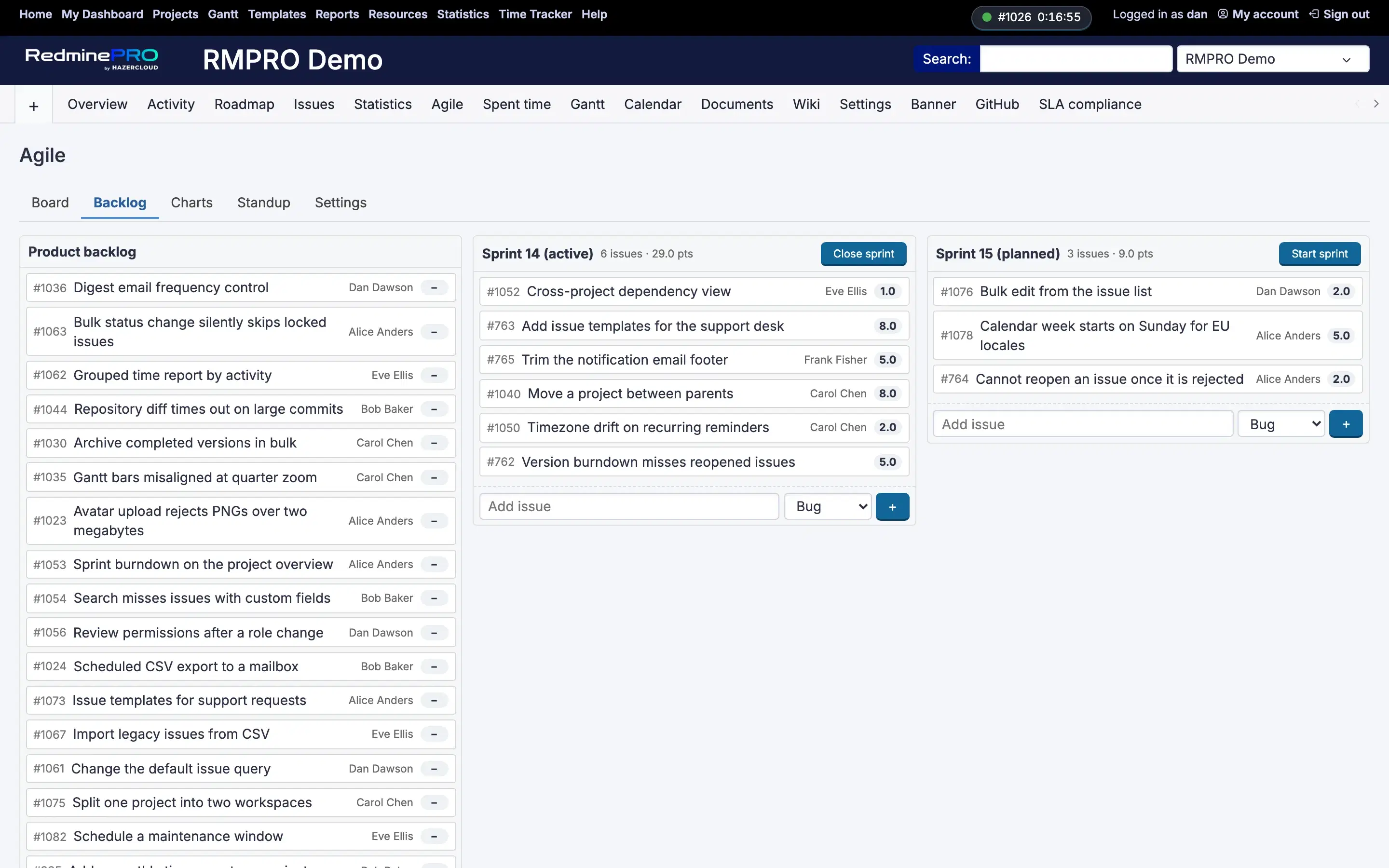Click the Search input field
Screen dimensions: 1389x868
(1076, 59)
